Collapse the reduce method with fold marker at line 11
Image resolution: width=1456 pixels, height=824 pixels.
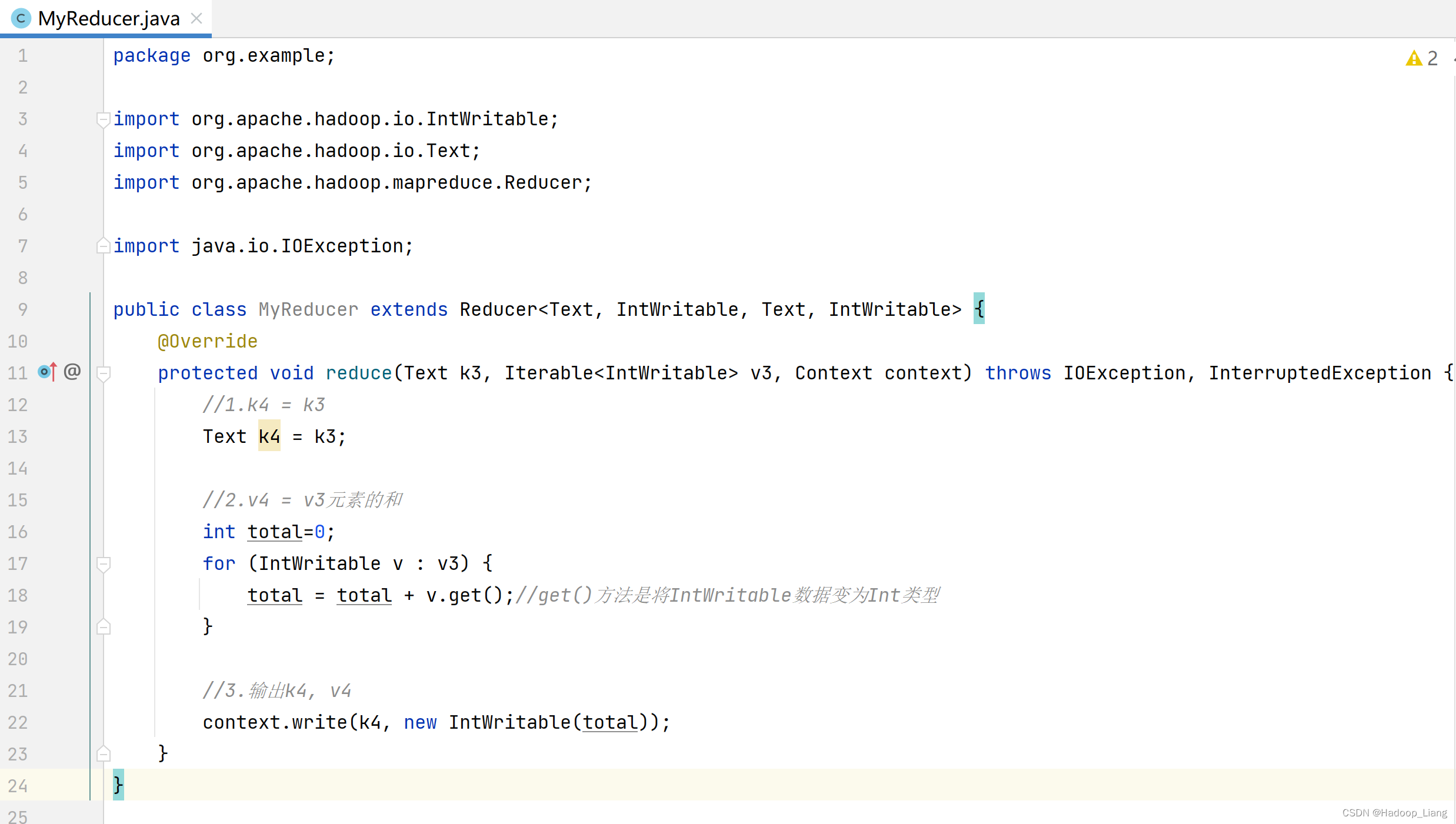103,373
